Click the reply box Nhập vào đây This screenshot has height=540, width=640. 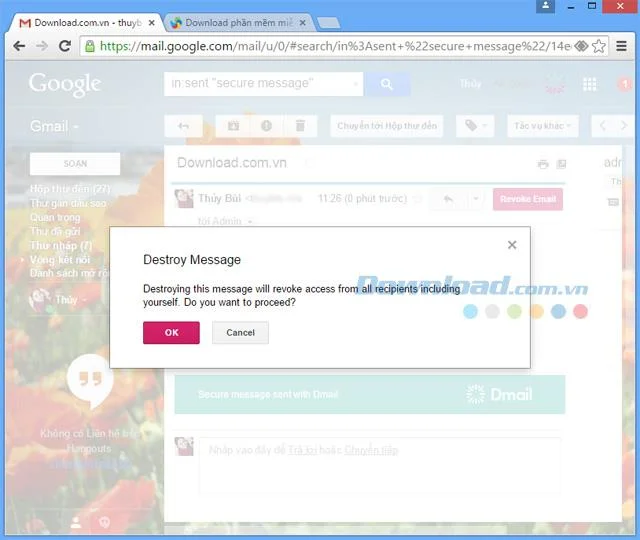pos(380,465)
